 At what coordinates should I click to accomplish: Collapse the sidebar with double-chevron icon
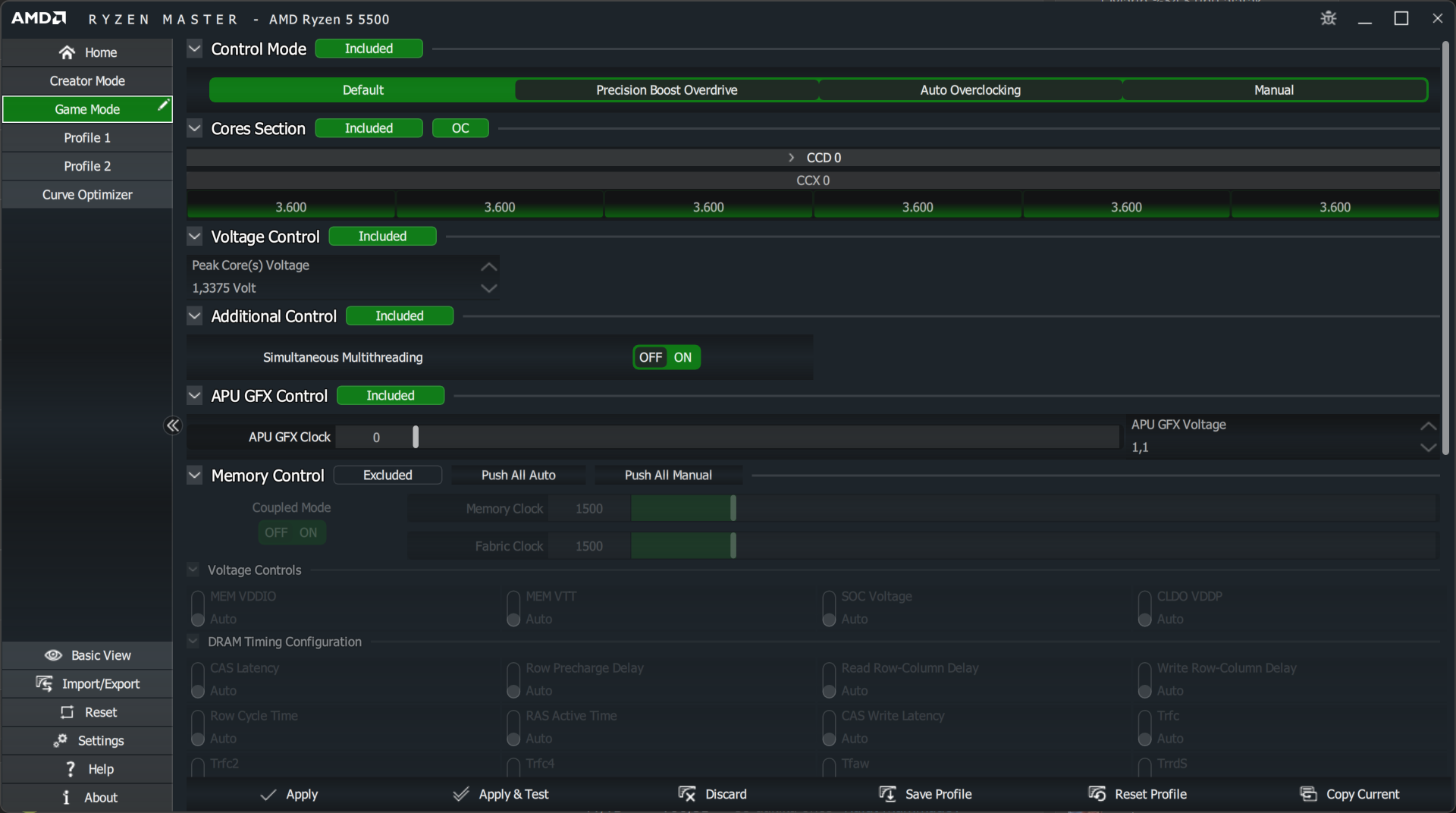coord(173,425)
